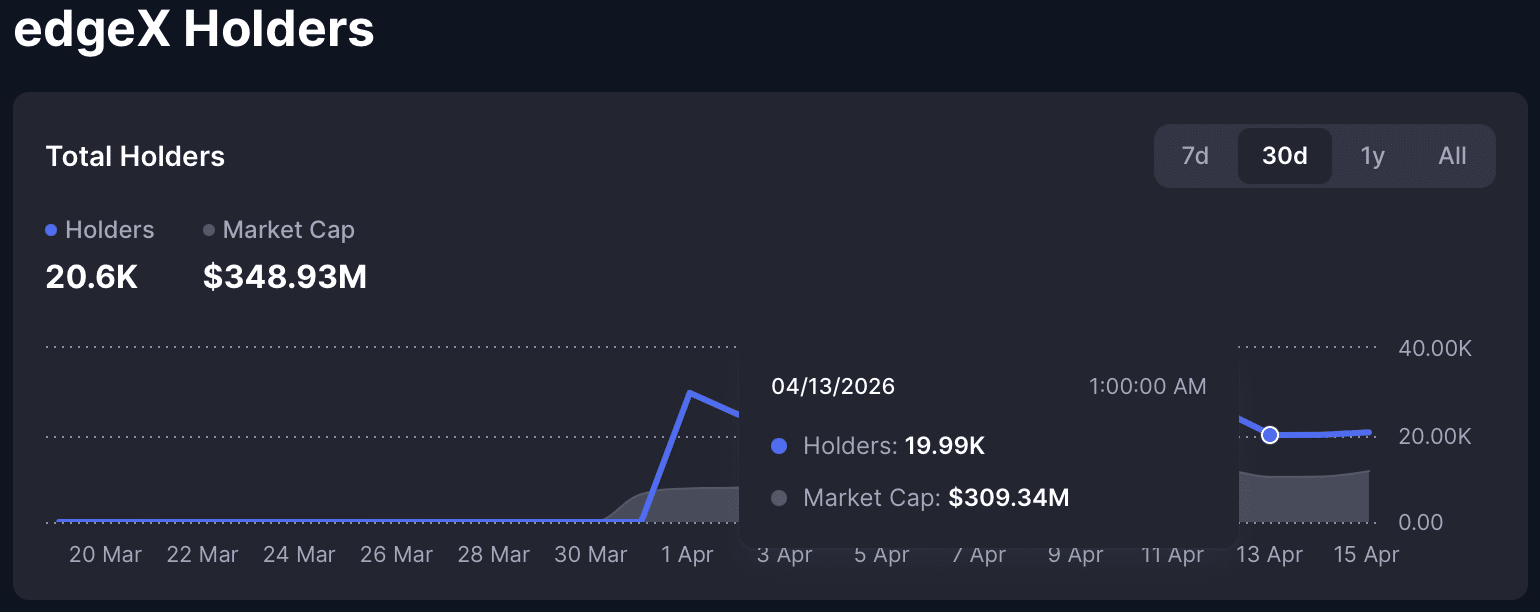Toggle the Holders series legend
Viewport: 1540px width, 612px height.
click(x=100, y=230)
